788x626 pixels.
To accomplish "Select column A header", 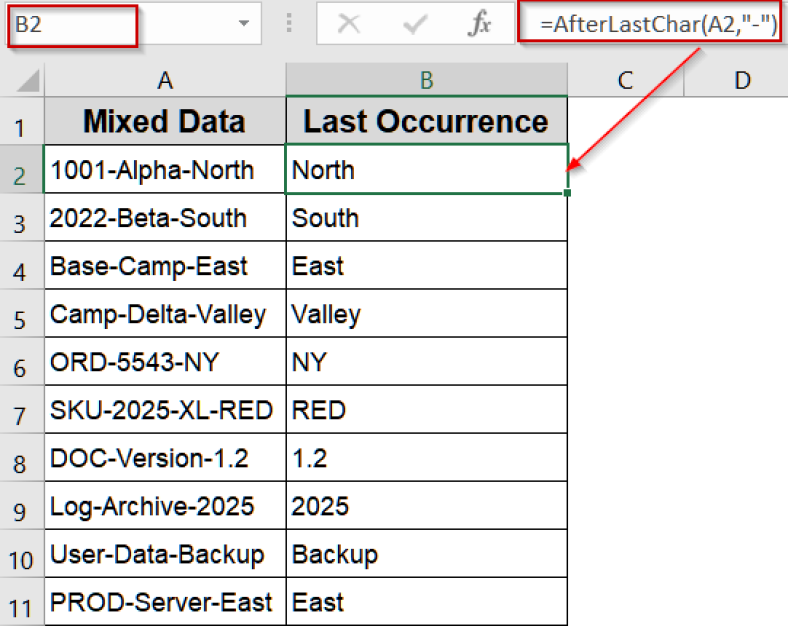I will point(165,80).
